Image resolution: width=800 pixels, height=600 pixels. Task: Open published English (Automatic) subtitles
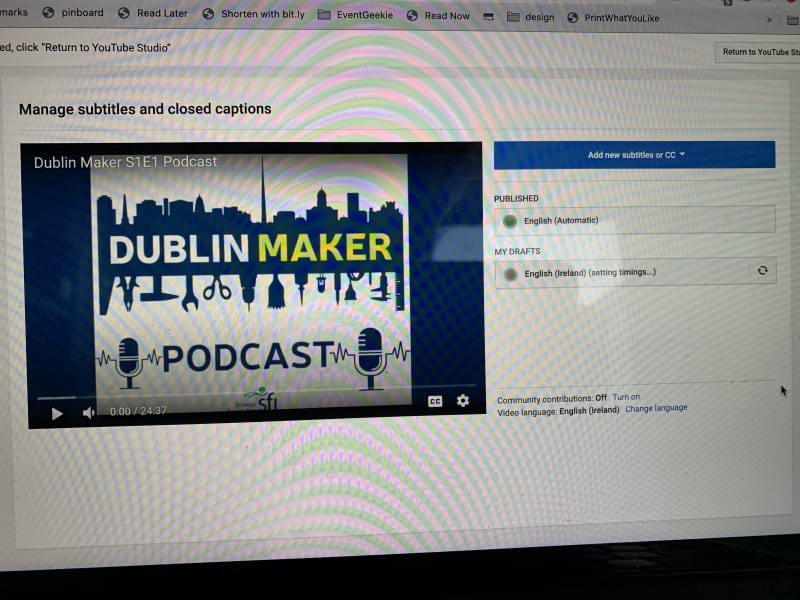tap(635, 220)
